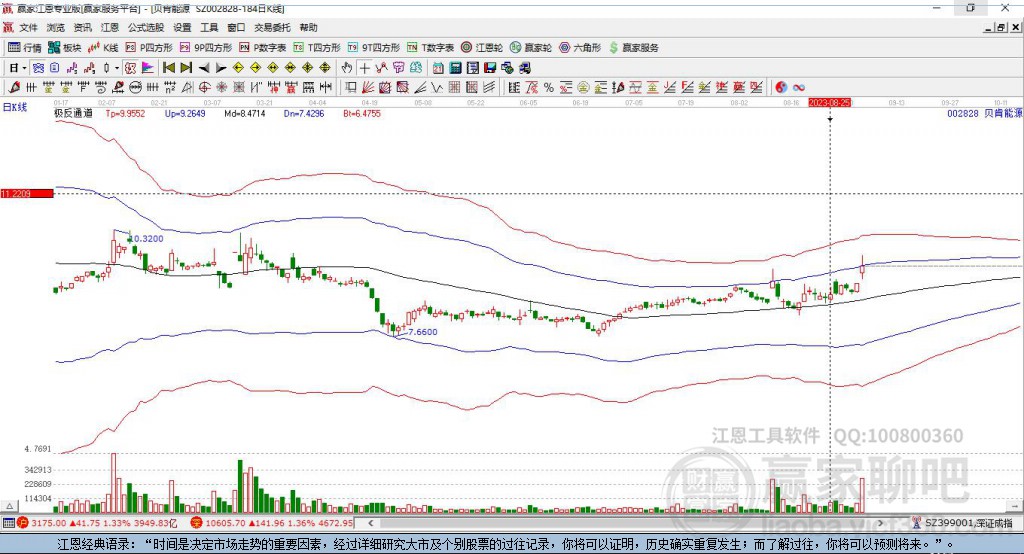Expand the candlestick style dropdown arrow
Image resolution: width=1024 pixels, height=554 pixels.
tap(117, 68)
